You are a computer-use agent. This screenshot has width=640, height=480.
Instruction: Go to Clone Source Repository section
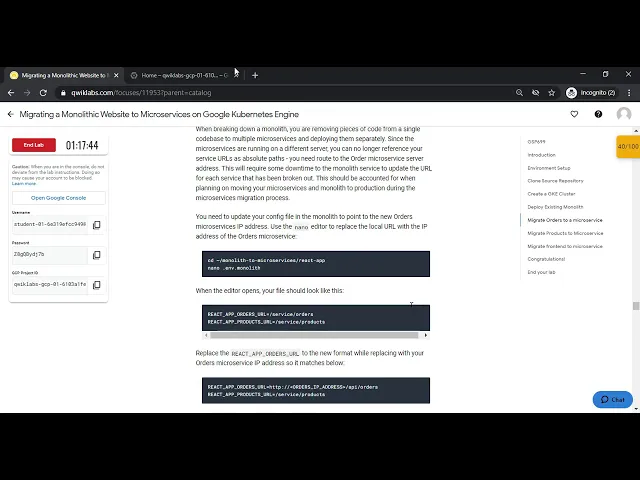click(x=556, y=181)
